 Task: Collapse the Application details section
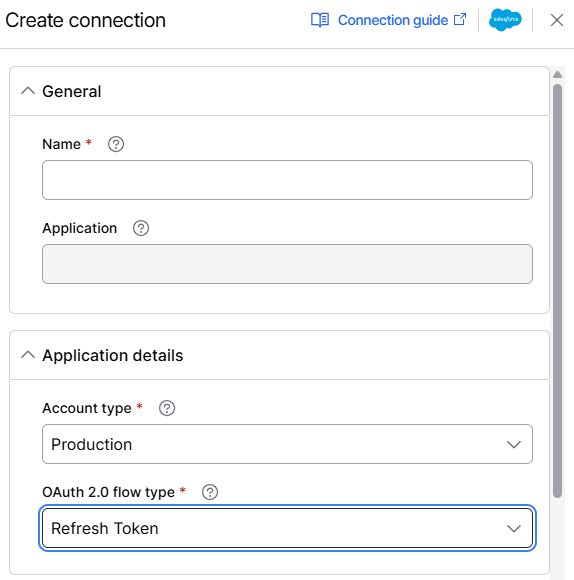[x=28, y=355]
